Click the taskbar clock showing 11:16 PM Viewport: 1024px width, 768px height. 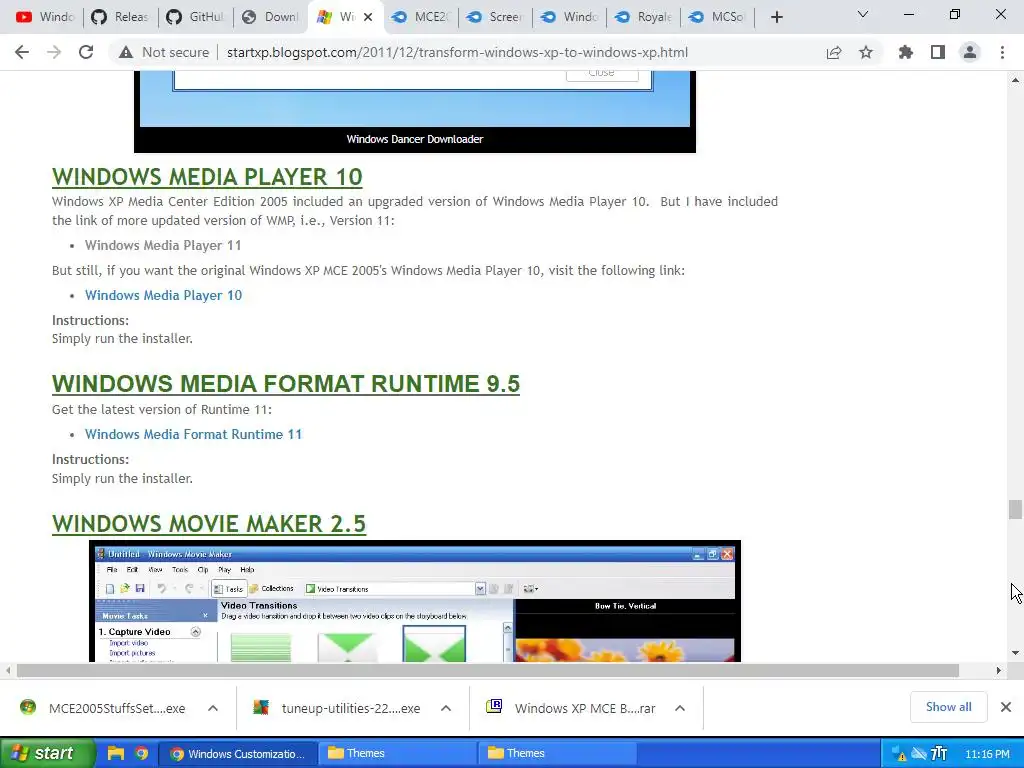pos(987,754)
